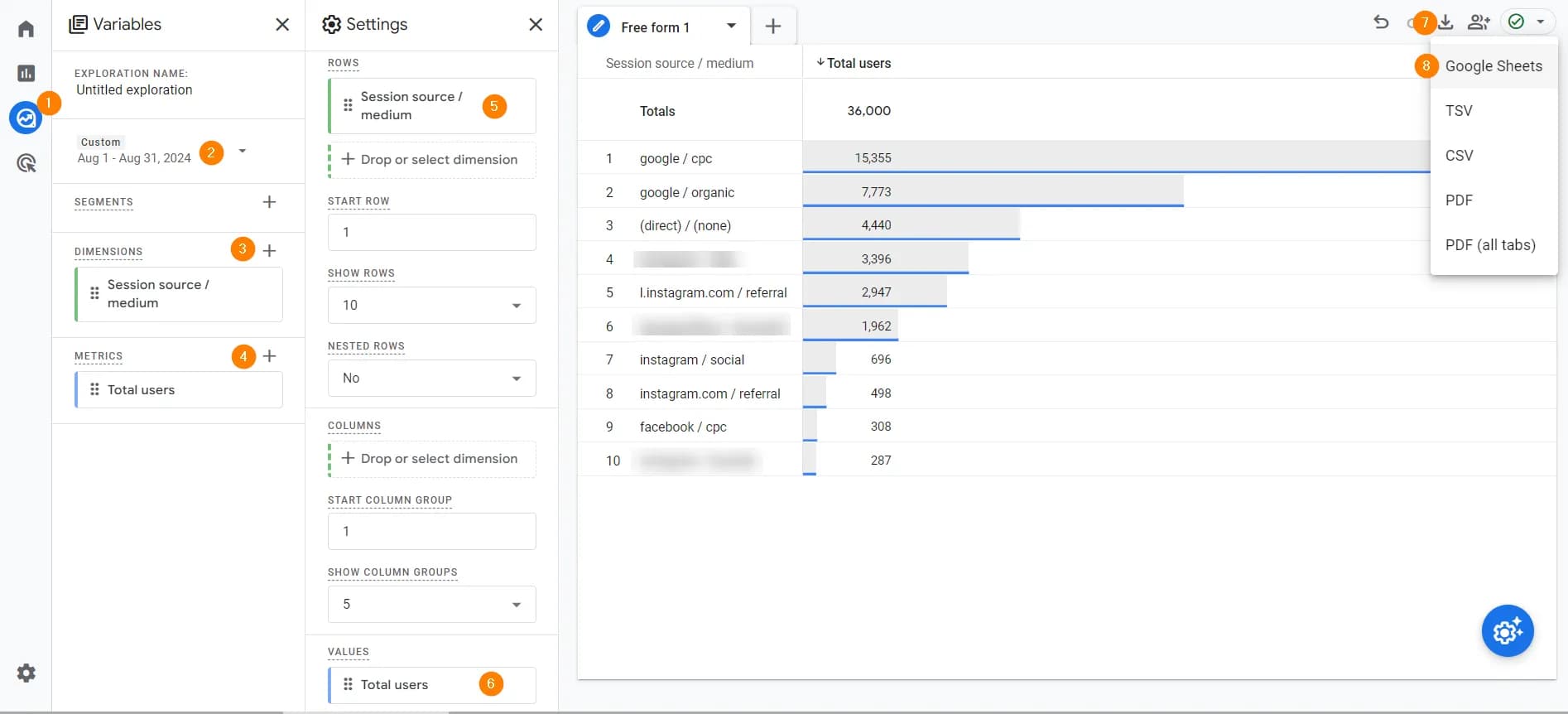1568x714 pixels.
Task: Click the 2,947 users value
Action: tap(877, 292)
